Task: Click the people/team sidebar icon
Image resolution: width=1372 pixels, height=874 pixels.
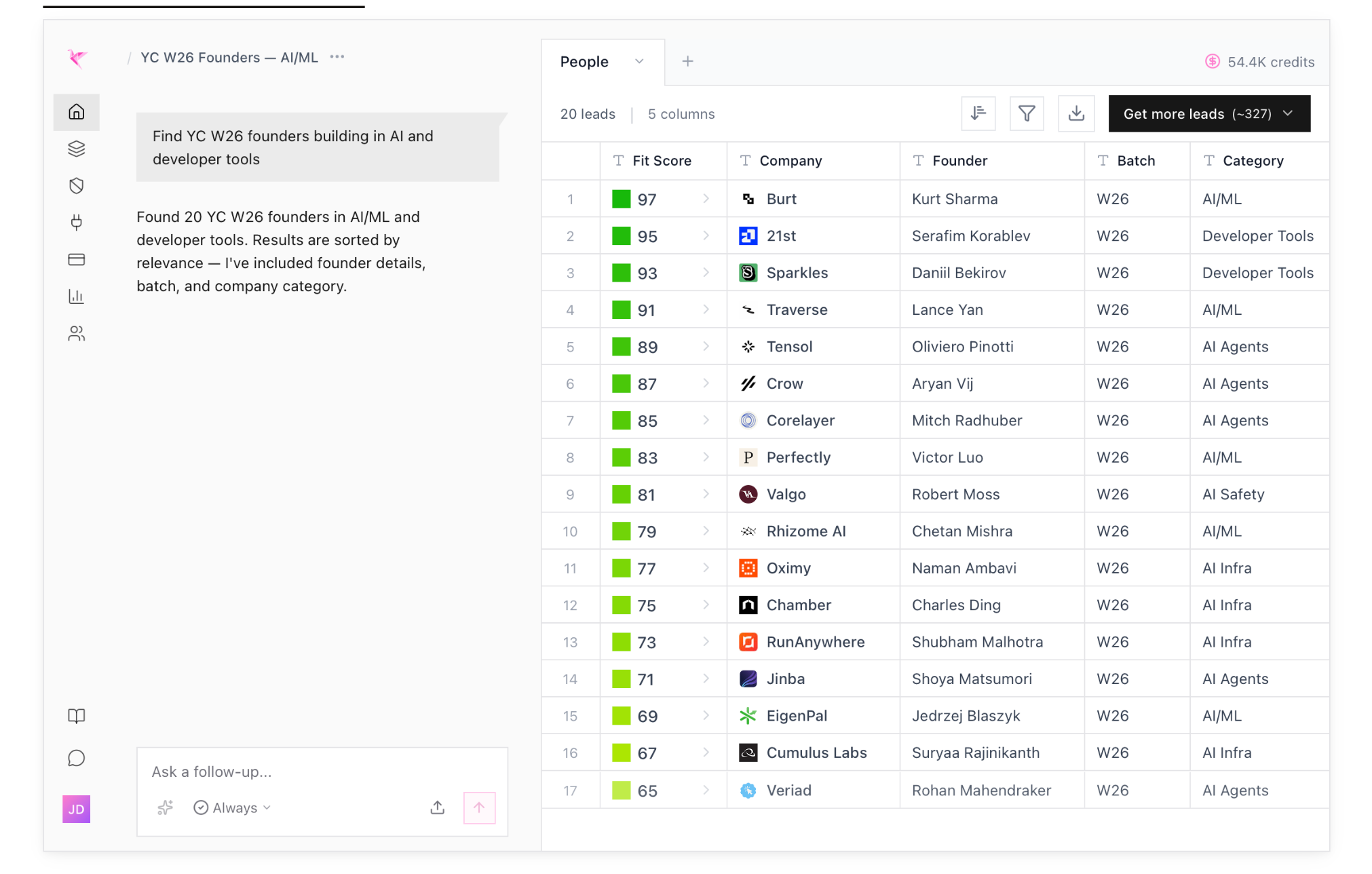Action: click(76, 333)
